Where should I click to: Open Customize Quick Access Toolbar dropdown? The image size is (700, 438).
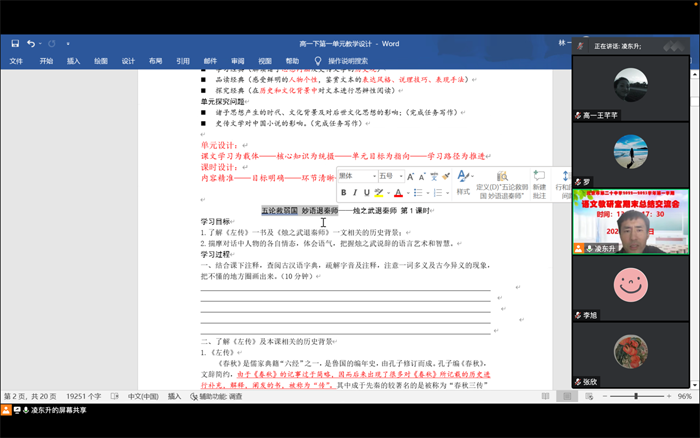[x=68, y=44]
